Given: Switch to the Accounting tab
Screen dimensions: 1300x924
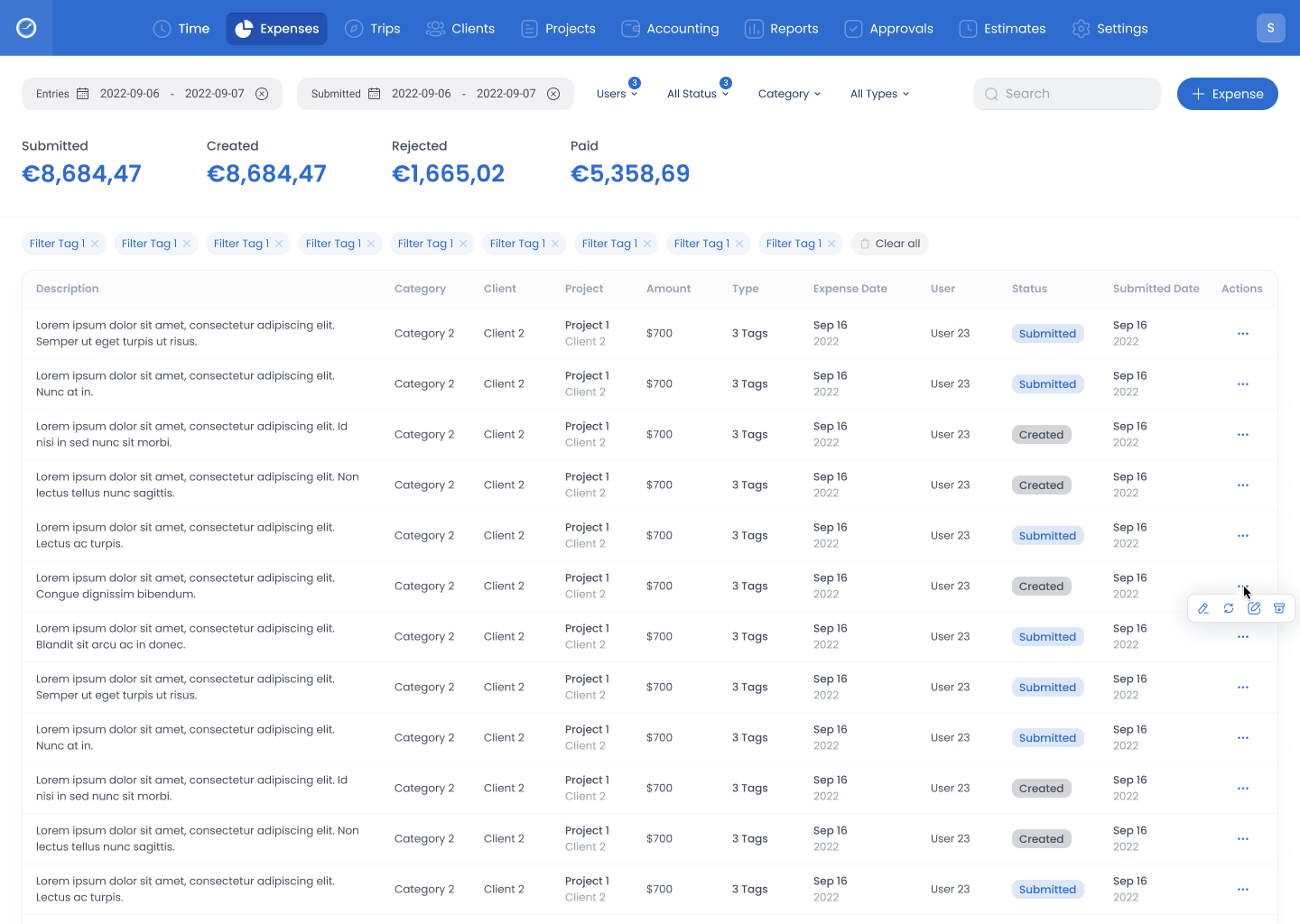Looking at the screenshot, I should [671, 29].
